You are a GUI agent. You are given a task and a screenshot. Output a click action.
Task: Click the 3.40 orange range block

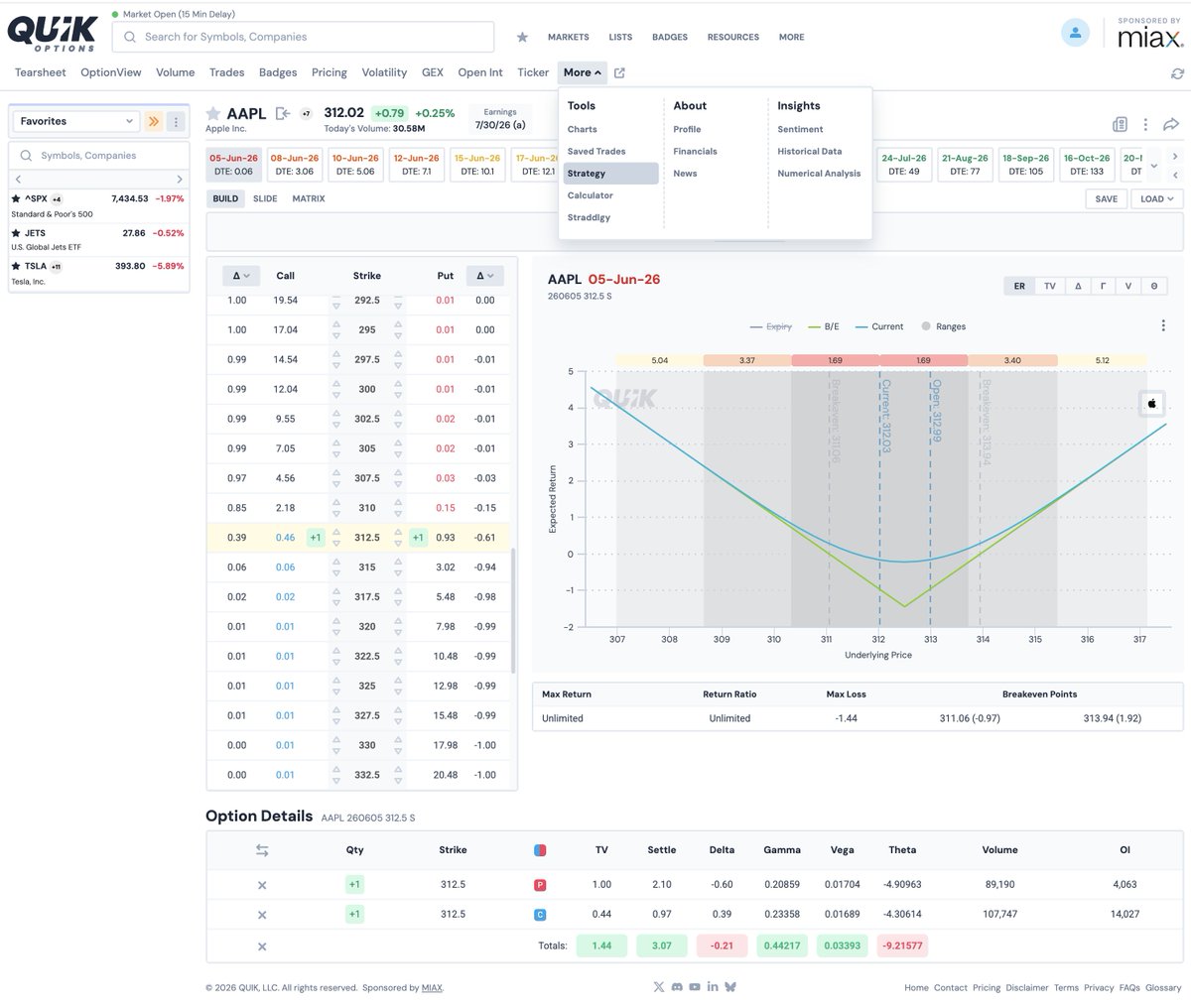click(x=1012, y=361)
